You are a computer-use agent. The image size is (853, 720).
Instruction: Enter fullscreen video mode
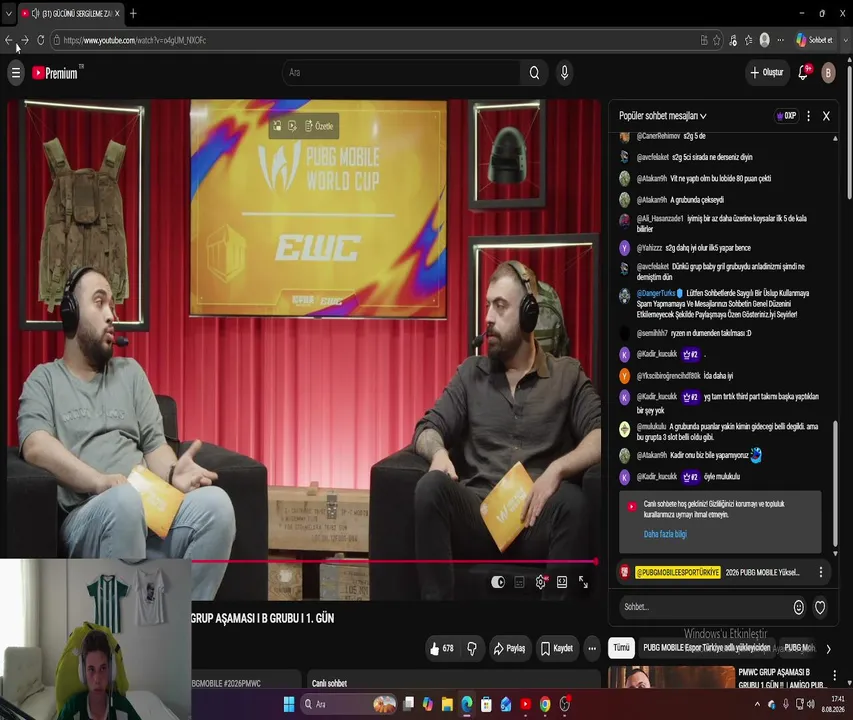(x=583, y=582)
